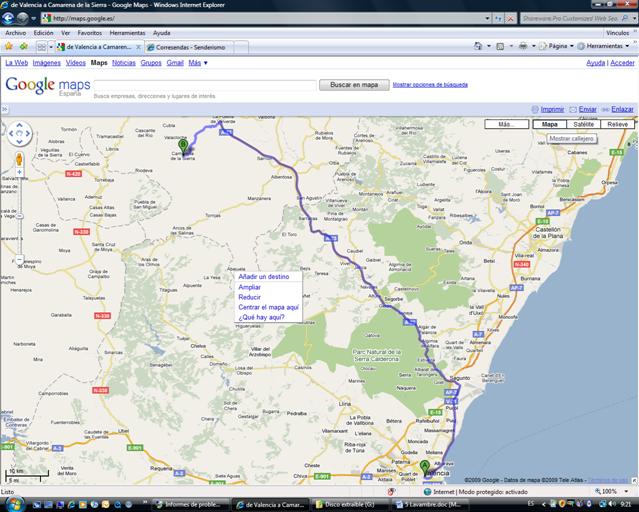Viewport: 639px width, 512px height.
Task: Open the Herramientas command bar dropdown
Action: click(604, 46)
